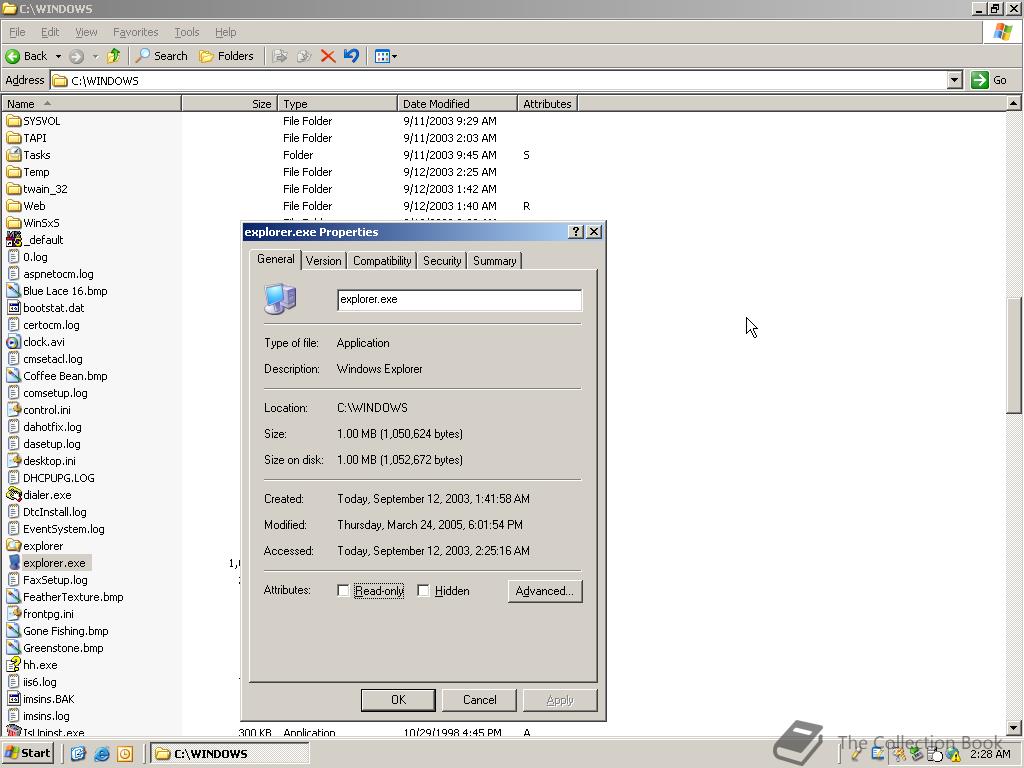The width and height of the screenshot is (1024, 768).
Task: Click the C:\WINDOWS taskbar button
Action: [x=230, y=754]
